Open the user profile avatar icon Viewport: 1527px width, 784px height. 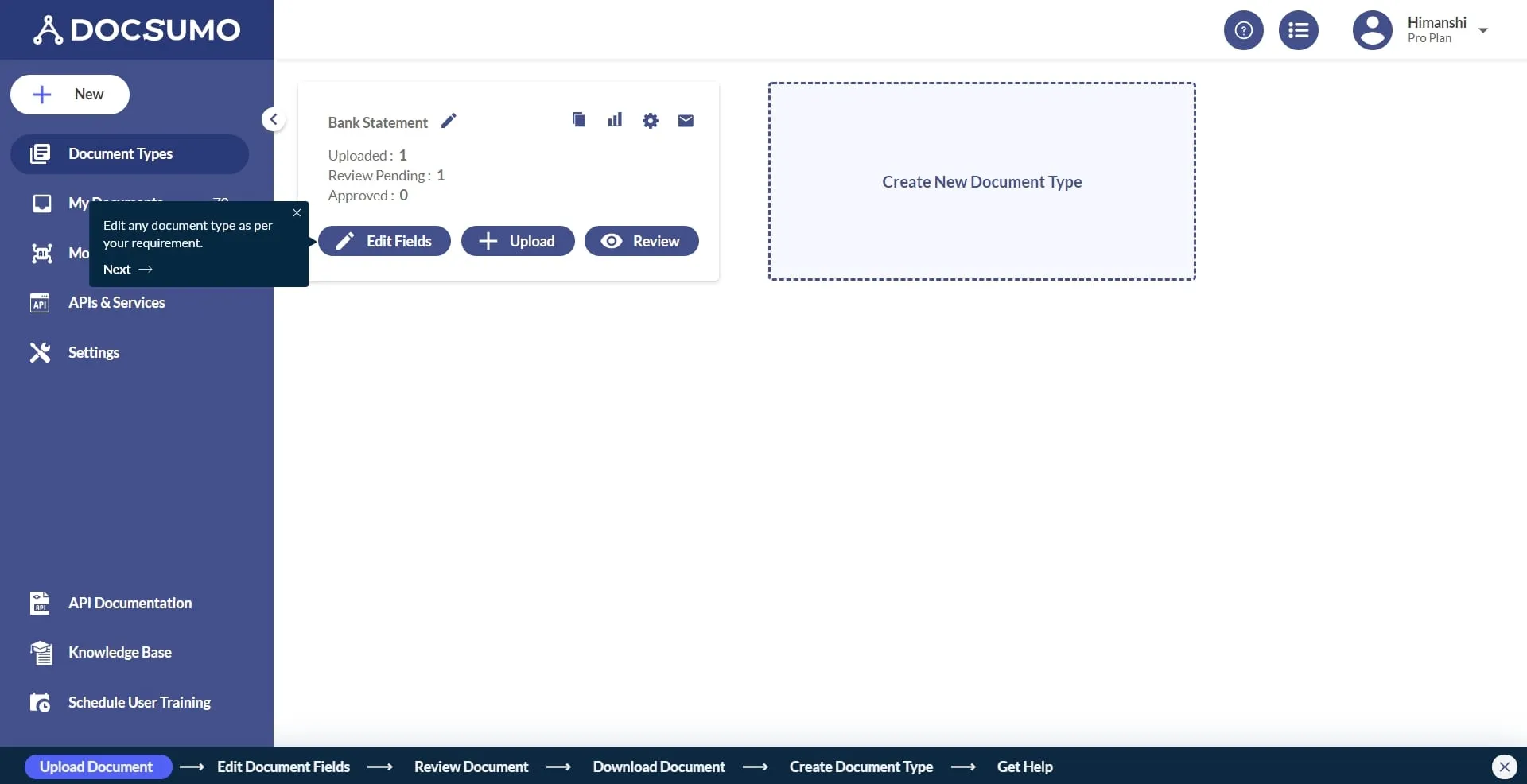[1371, 29]
